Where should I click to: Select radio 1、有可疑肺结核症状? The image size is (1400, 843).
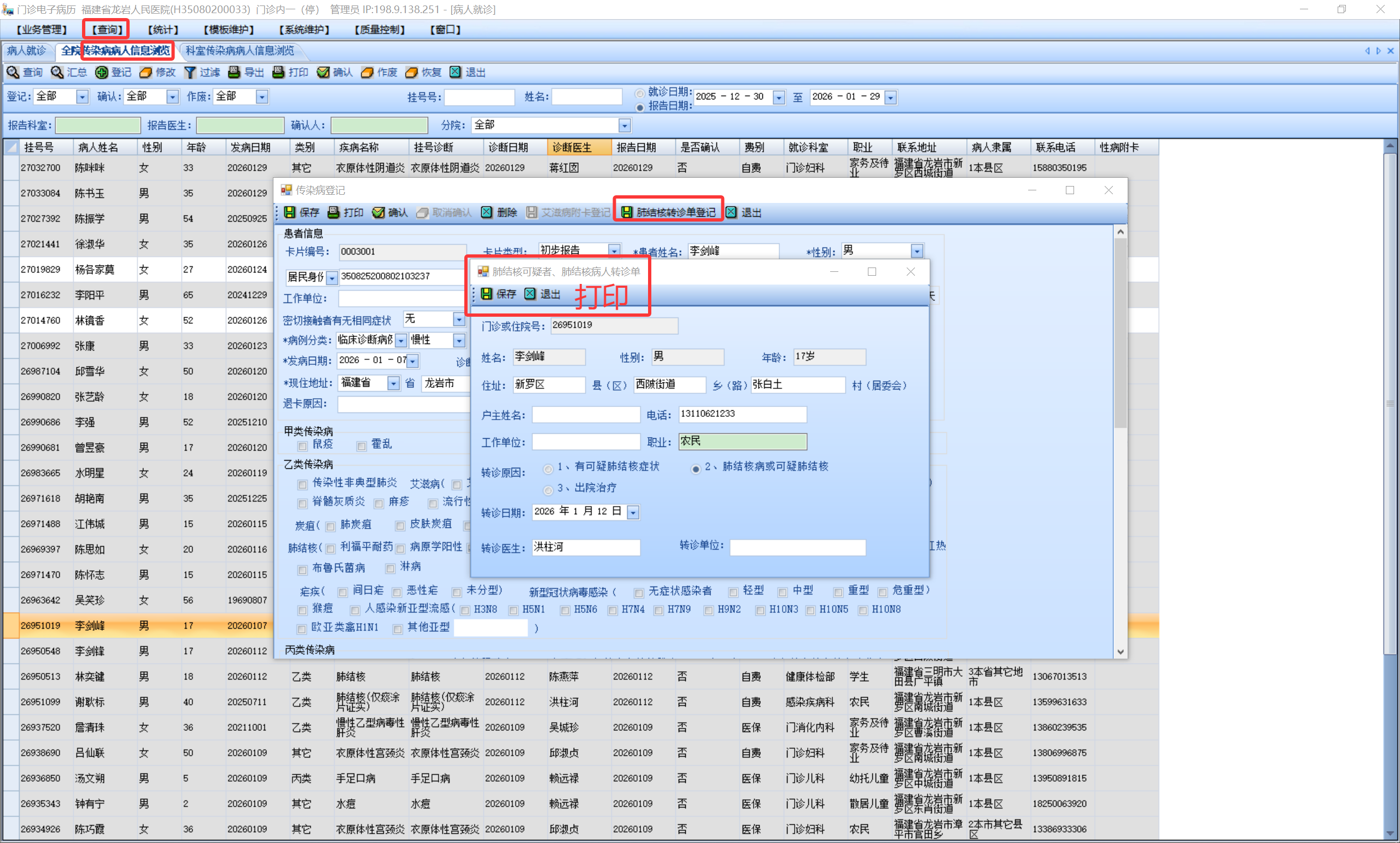point(548,469)
